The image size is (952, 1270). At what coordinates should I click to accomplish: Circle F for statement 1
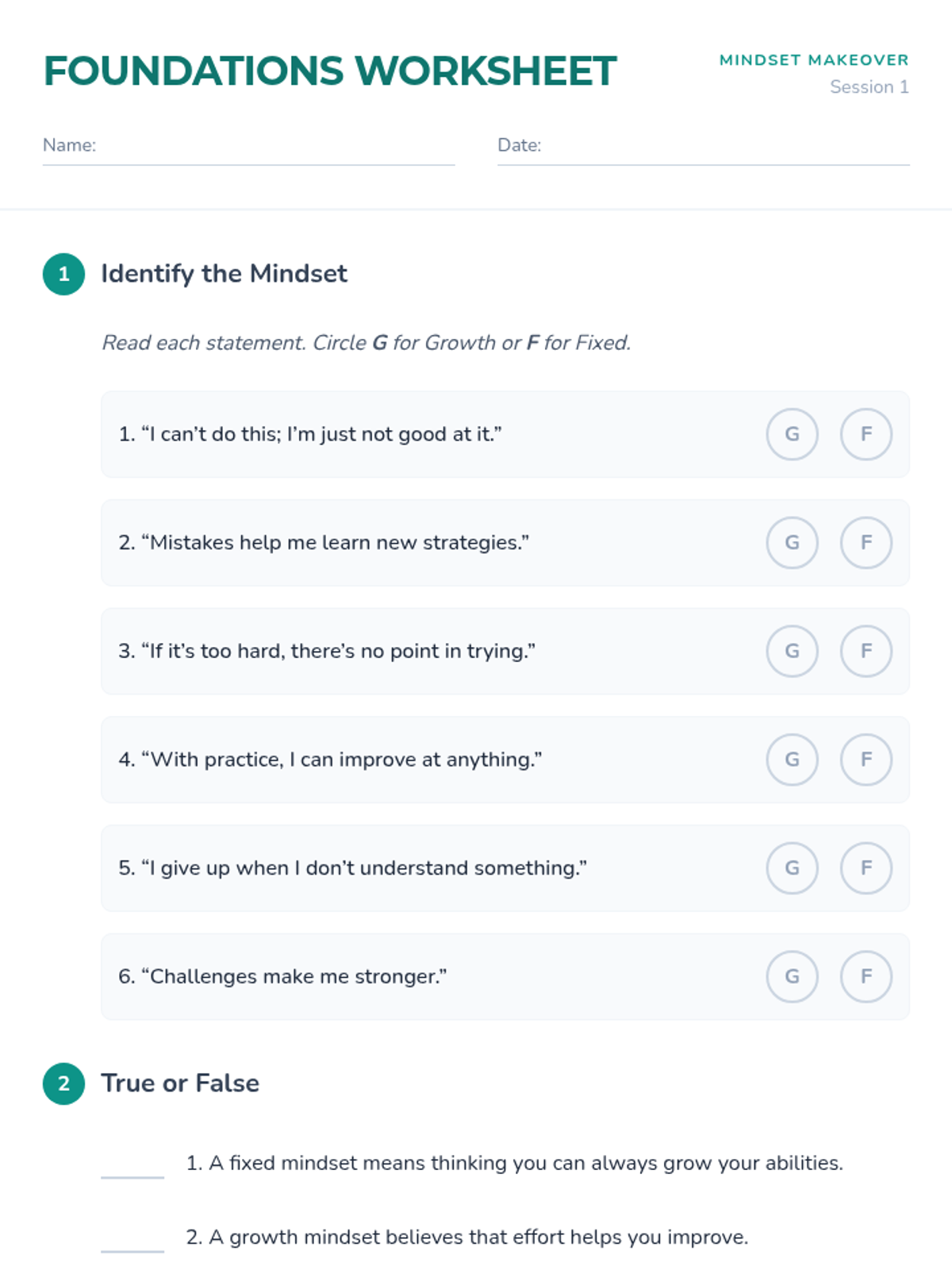pyautogui.click(x=866, y=434)
